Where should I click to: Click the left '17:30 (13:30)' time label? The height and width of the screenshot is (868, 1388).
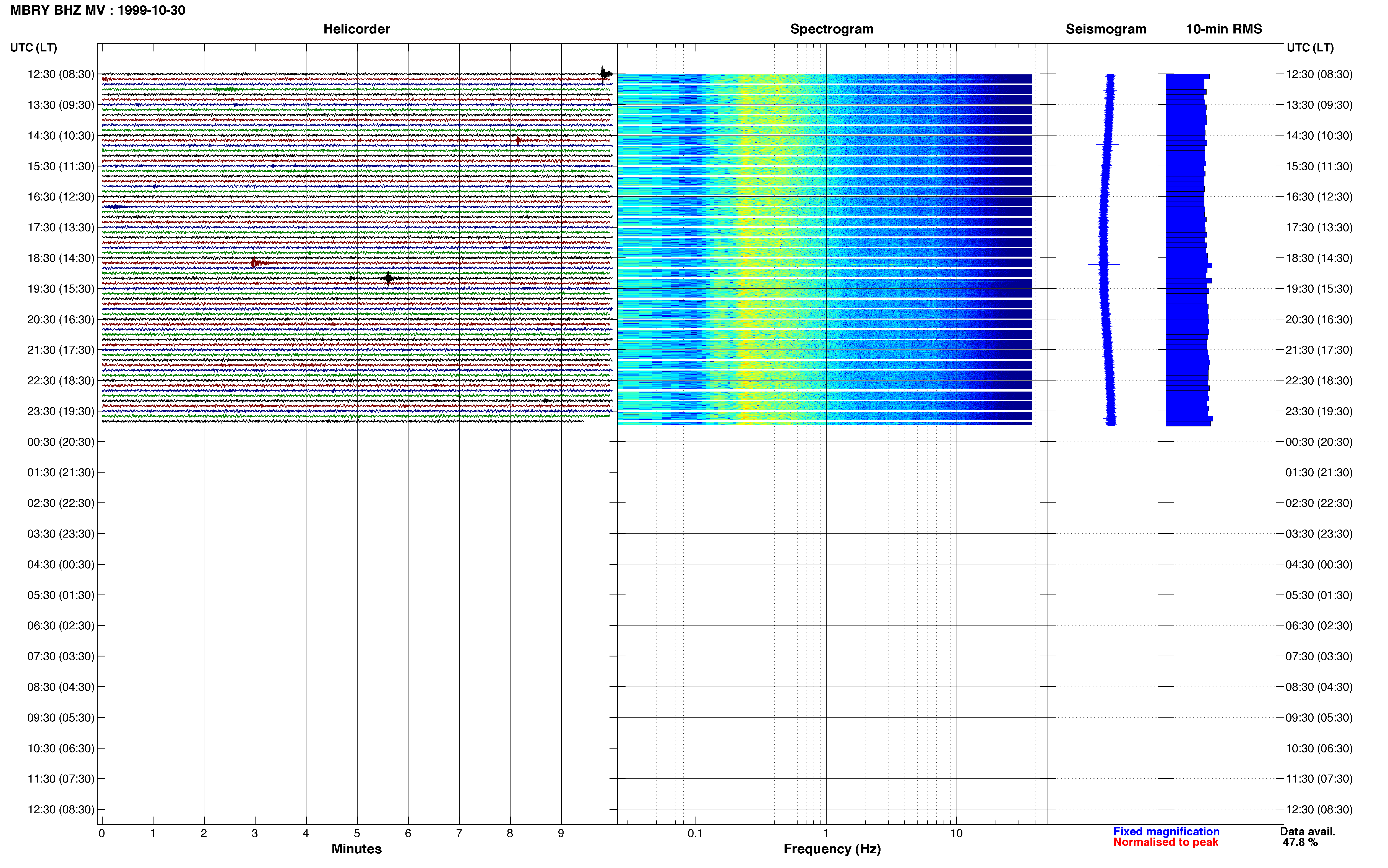61,227
